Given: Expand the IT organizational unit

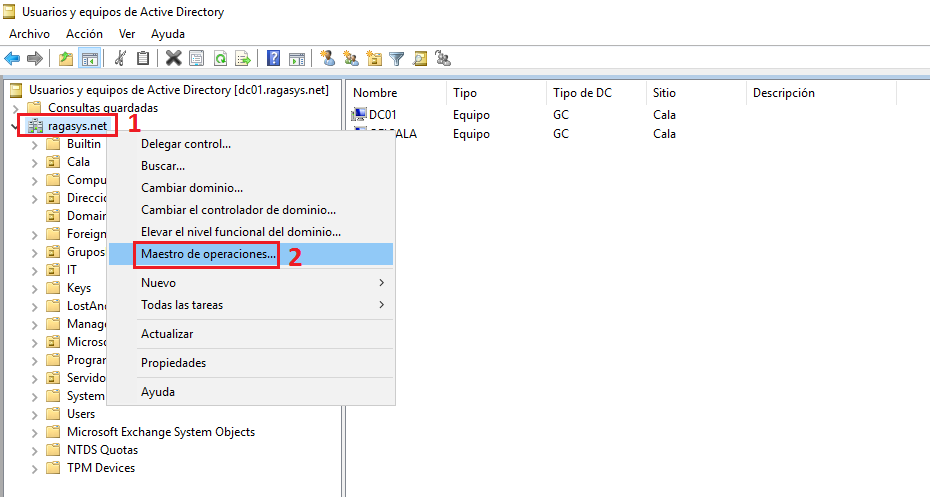Looking at the screenshot, I should click(34, 270).
